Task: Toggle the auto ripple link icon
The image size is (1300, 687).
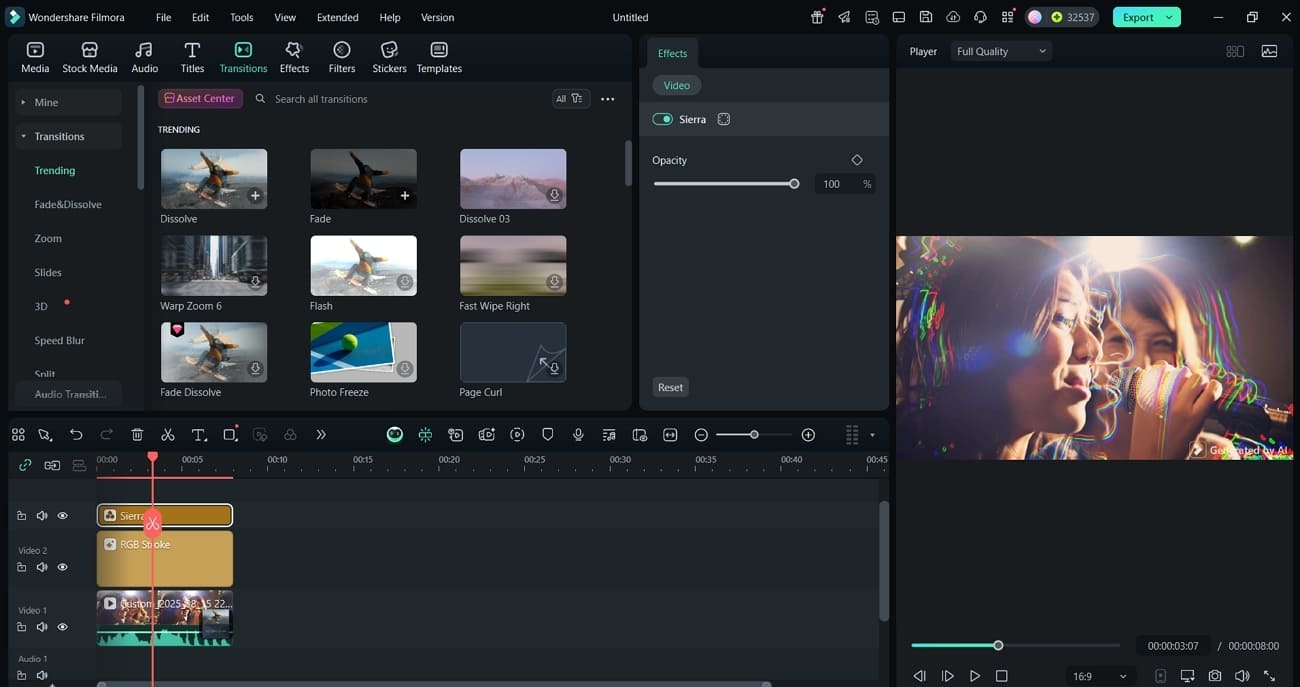Action: [25, 465]
